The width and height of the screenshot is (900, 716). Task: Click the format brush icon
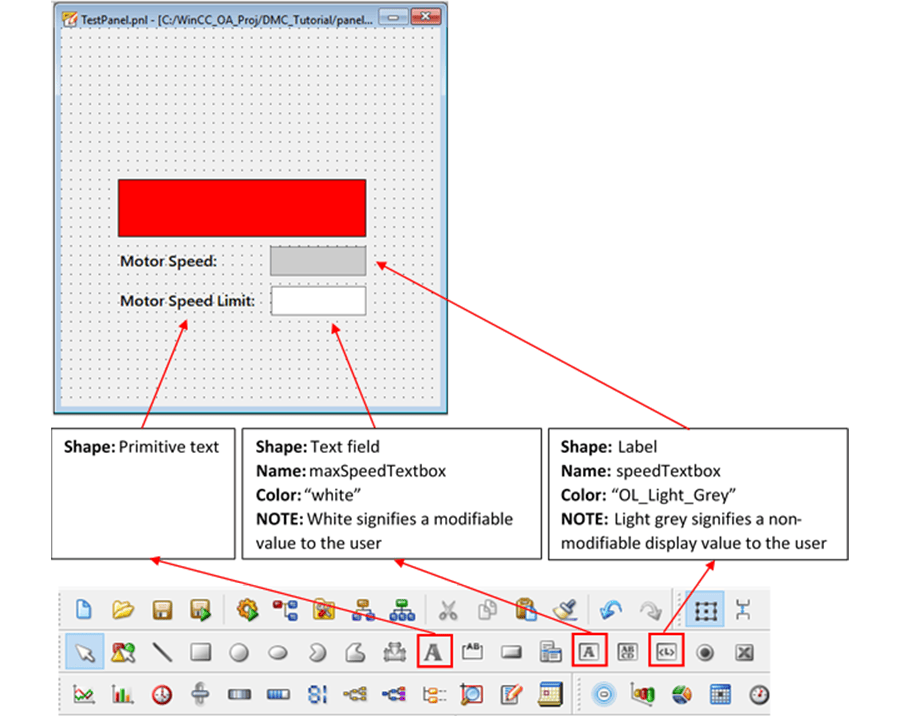coord(565,609)
